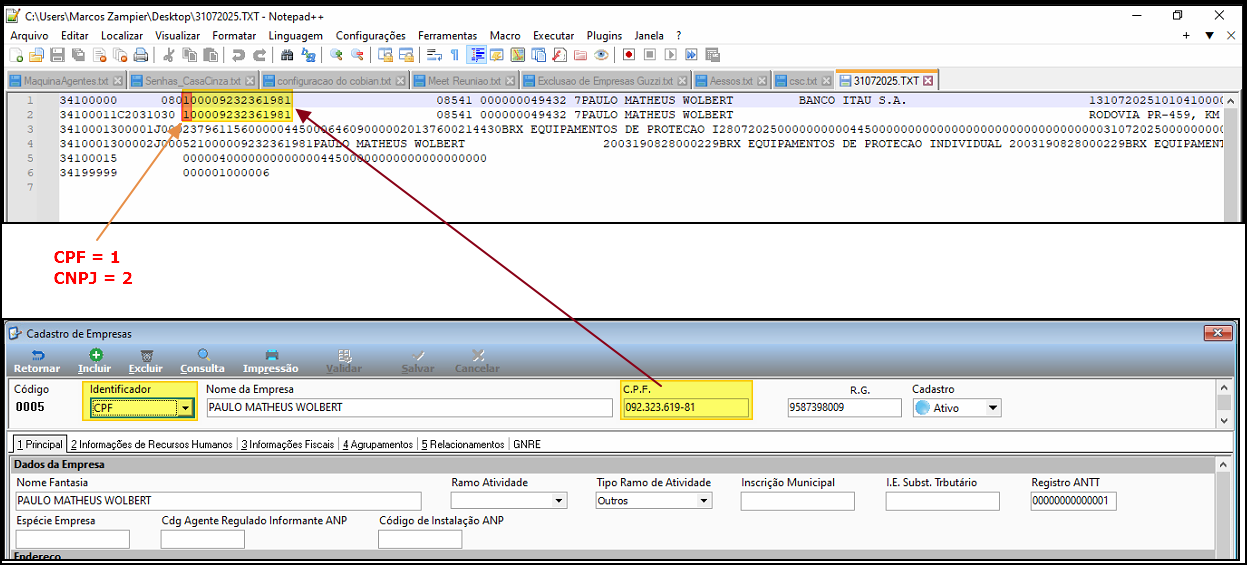The image size is (1247, 565).
Task: Start macro recording with red dot icon
Action: click(x=629, y=55)
